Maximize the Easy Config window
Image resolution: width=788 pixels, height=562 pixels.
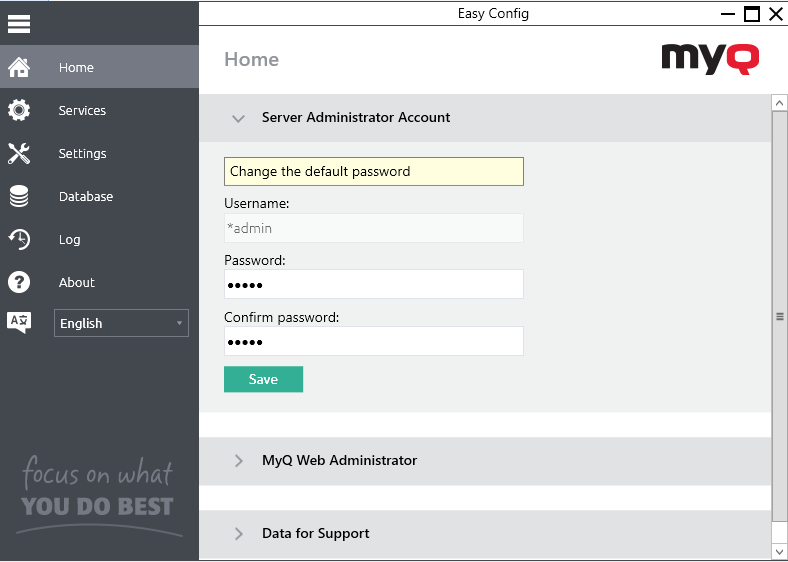(x=752, y=13)
